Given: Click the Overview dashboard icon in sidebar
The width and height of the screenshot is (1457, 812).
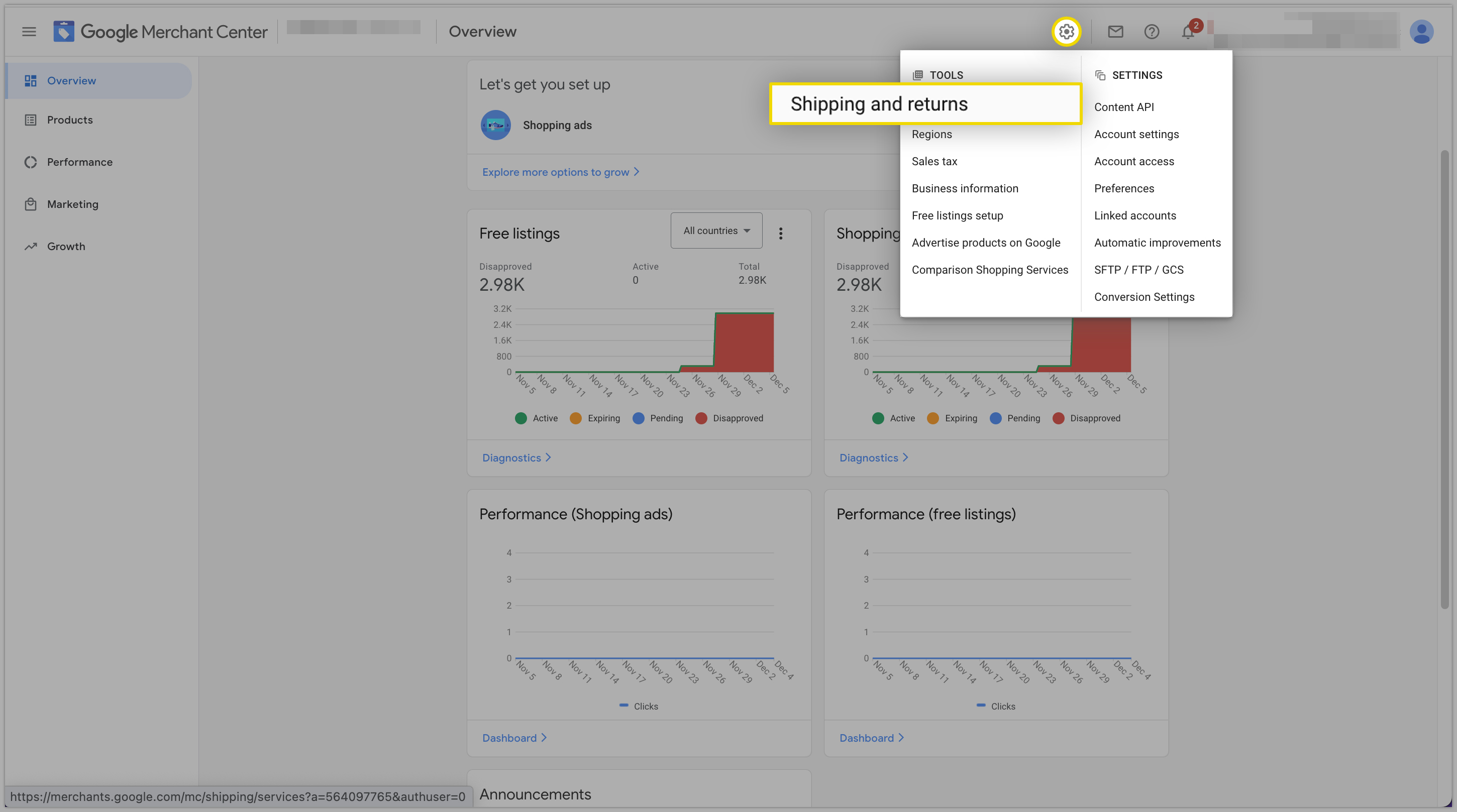Looking at the screenshot, I should click(x=31, y=81).
